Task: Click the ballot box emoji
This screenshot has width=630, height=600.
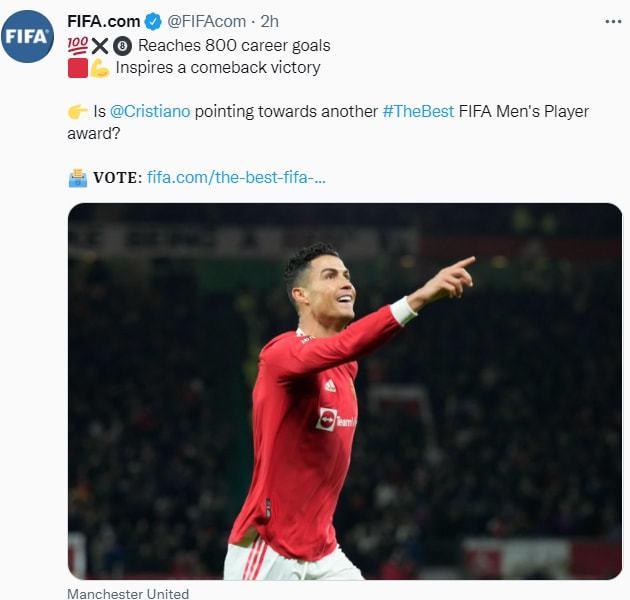Action: 78,178
